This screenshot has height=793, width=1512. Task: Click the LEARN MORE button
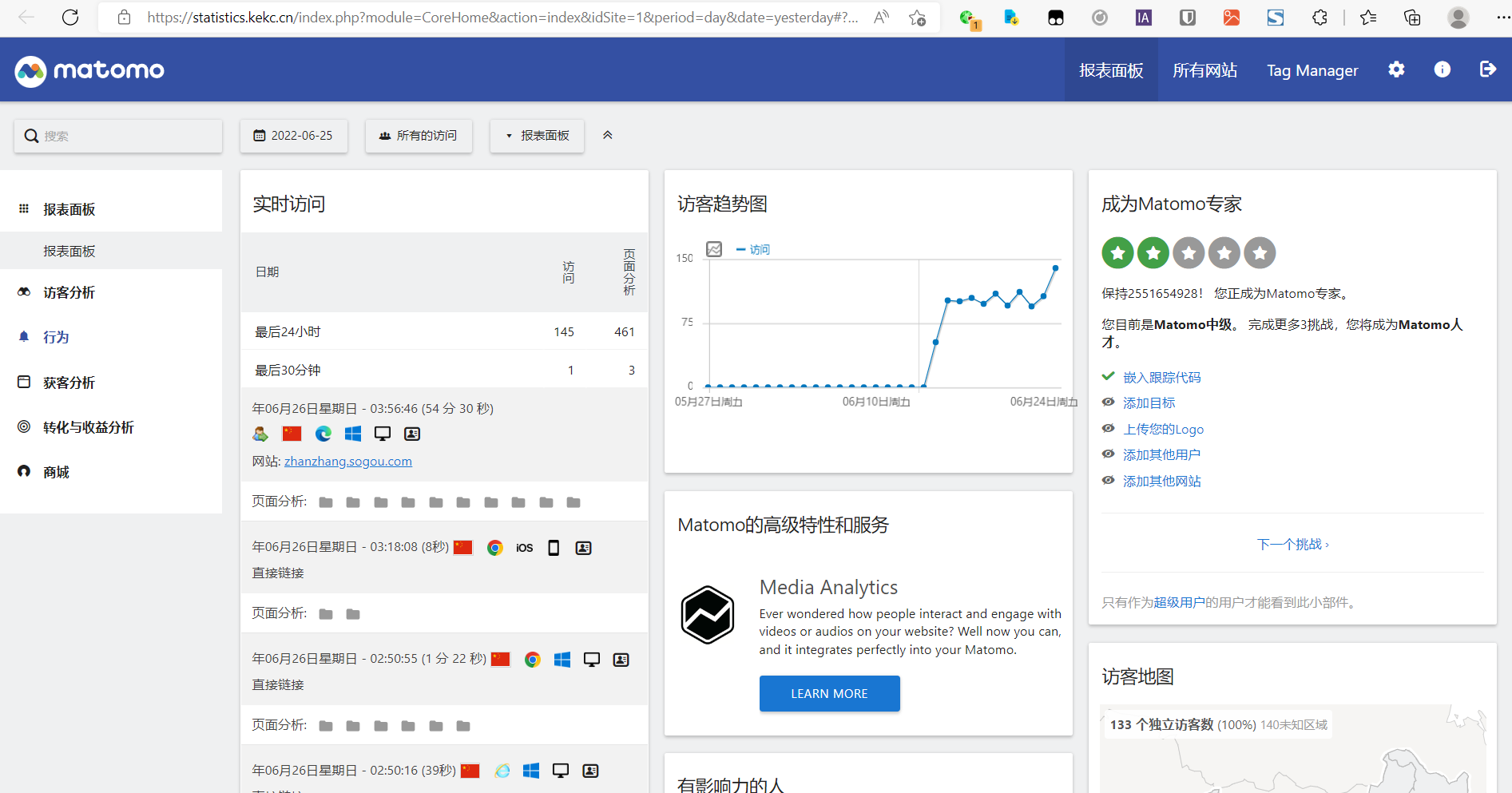[829, 693]
